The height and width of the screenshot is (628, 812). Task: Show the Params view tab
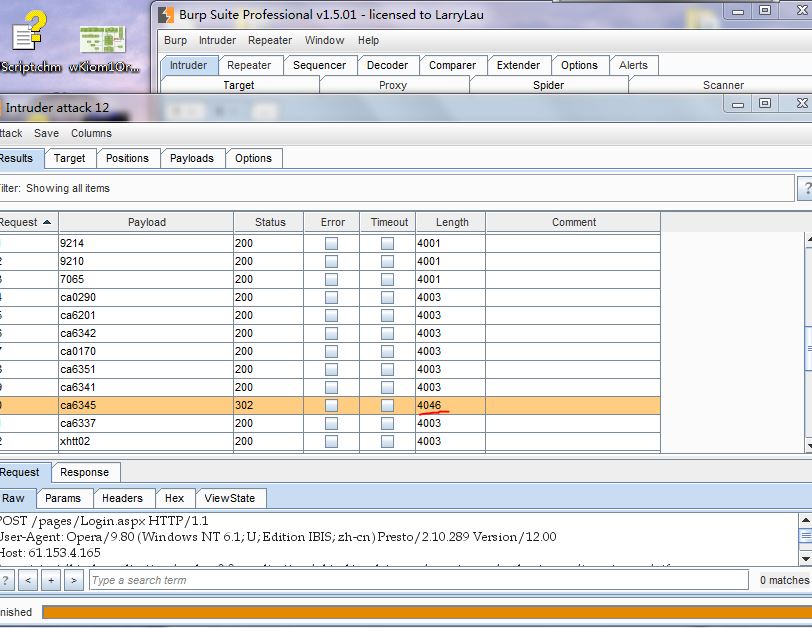[x=63, y=498]
